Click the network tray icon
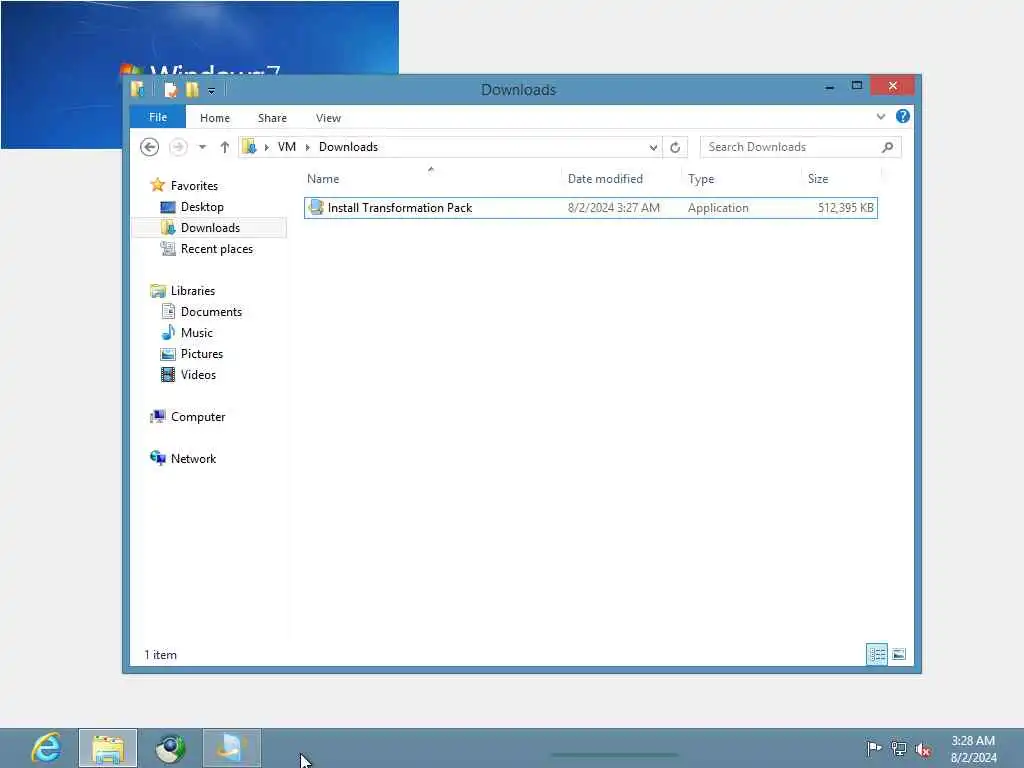The image size is (1024, 768). (899, 749)
